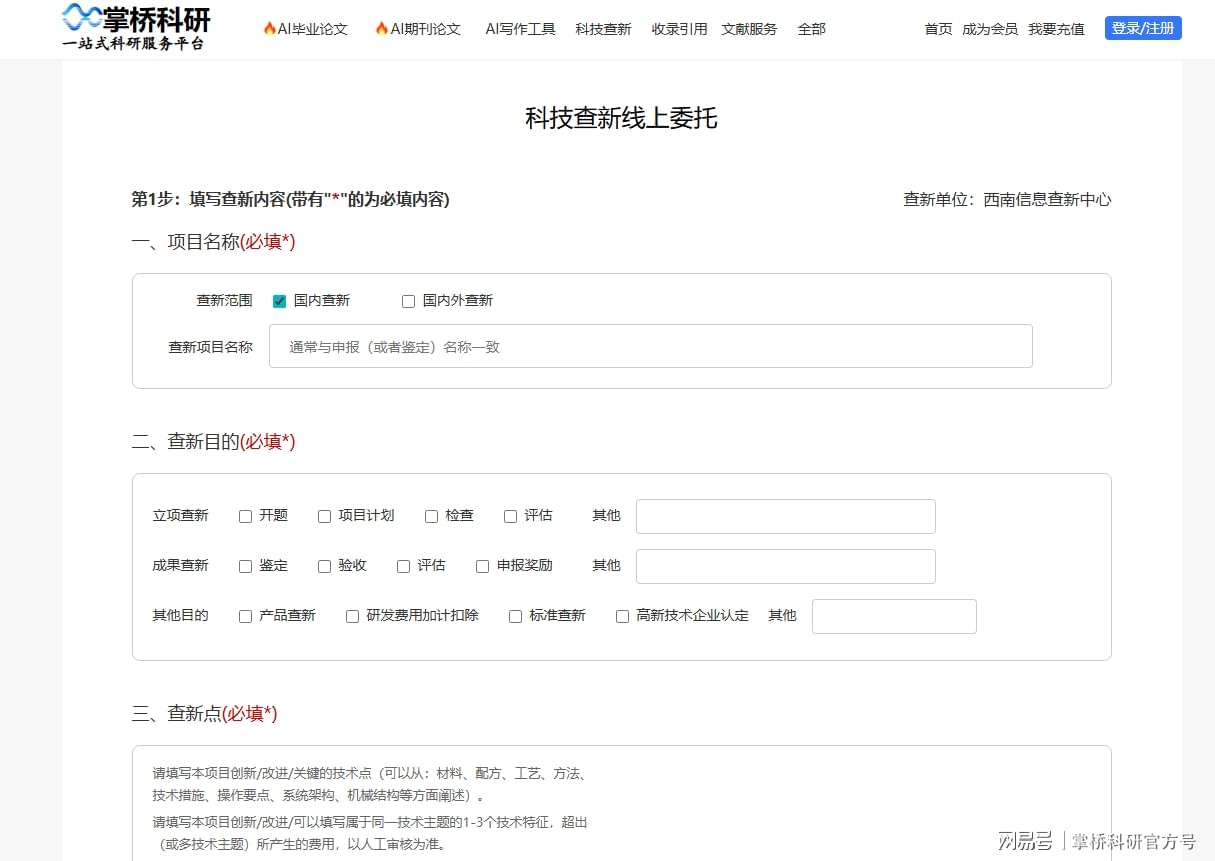The width and height of the screenshot is (1215, 861).
Task: Go to AI写作工具 page
Action: (520, 29)
